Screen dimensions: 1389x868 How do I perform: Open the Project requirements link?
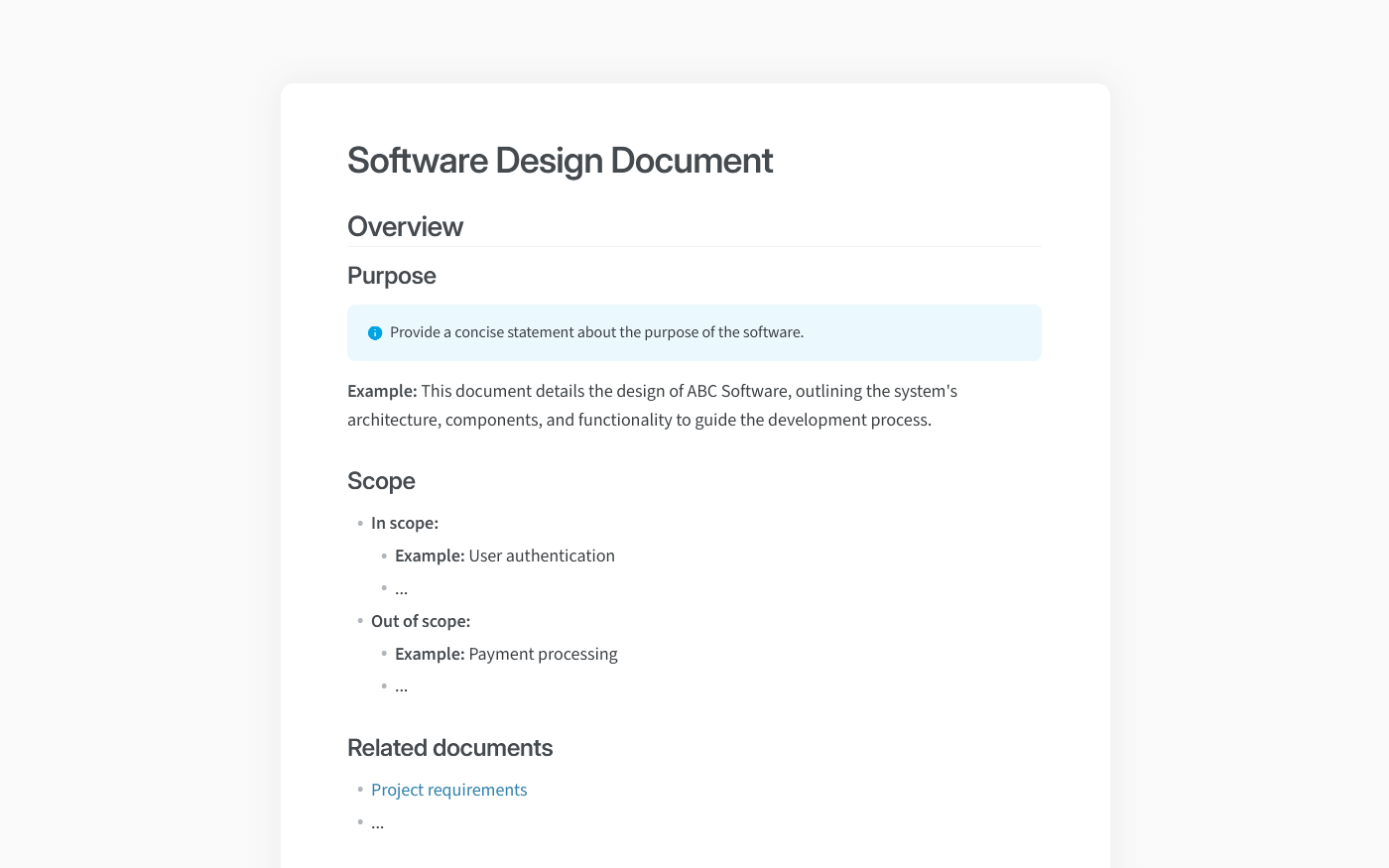[x=448, y=790]
